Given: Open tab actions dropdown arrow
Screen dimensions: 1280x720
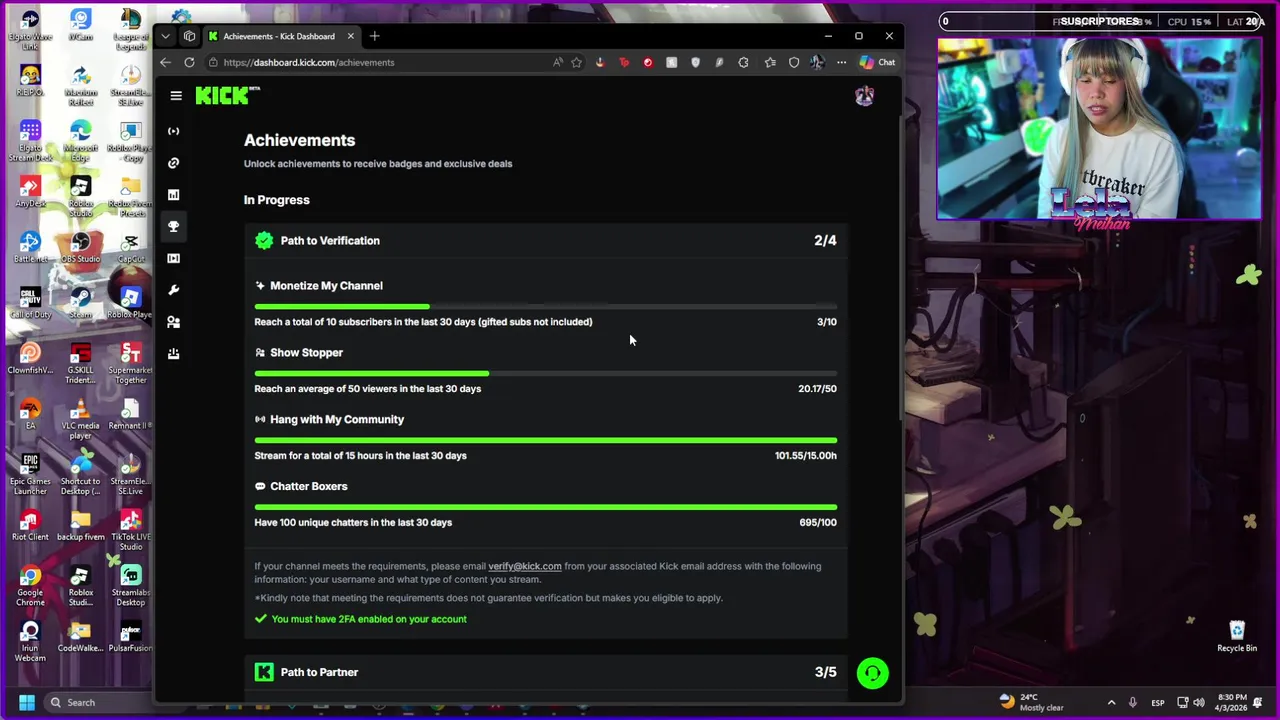Looking at the screenshot, I should (x=166, y=36).
